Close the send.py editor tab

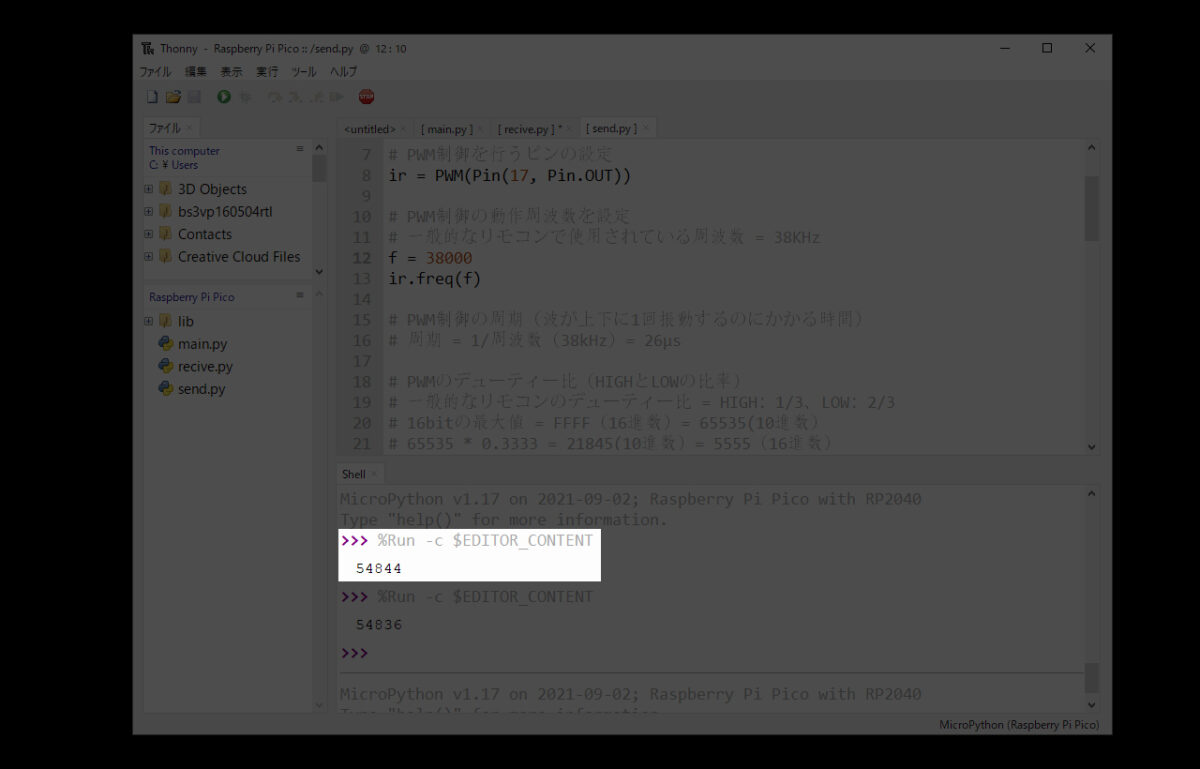click(x=647, y=129)
